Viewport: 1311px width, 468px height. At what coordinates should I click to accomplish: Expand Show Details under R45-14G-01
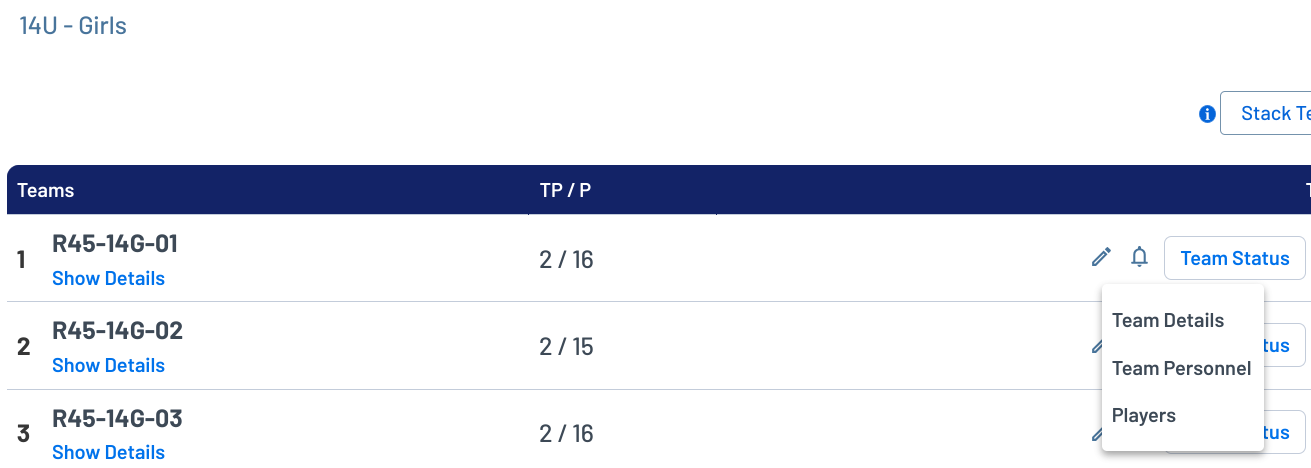coord(108,279)
